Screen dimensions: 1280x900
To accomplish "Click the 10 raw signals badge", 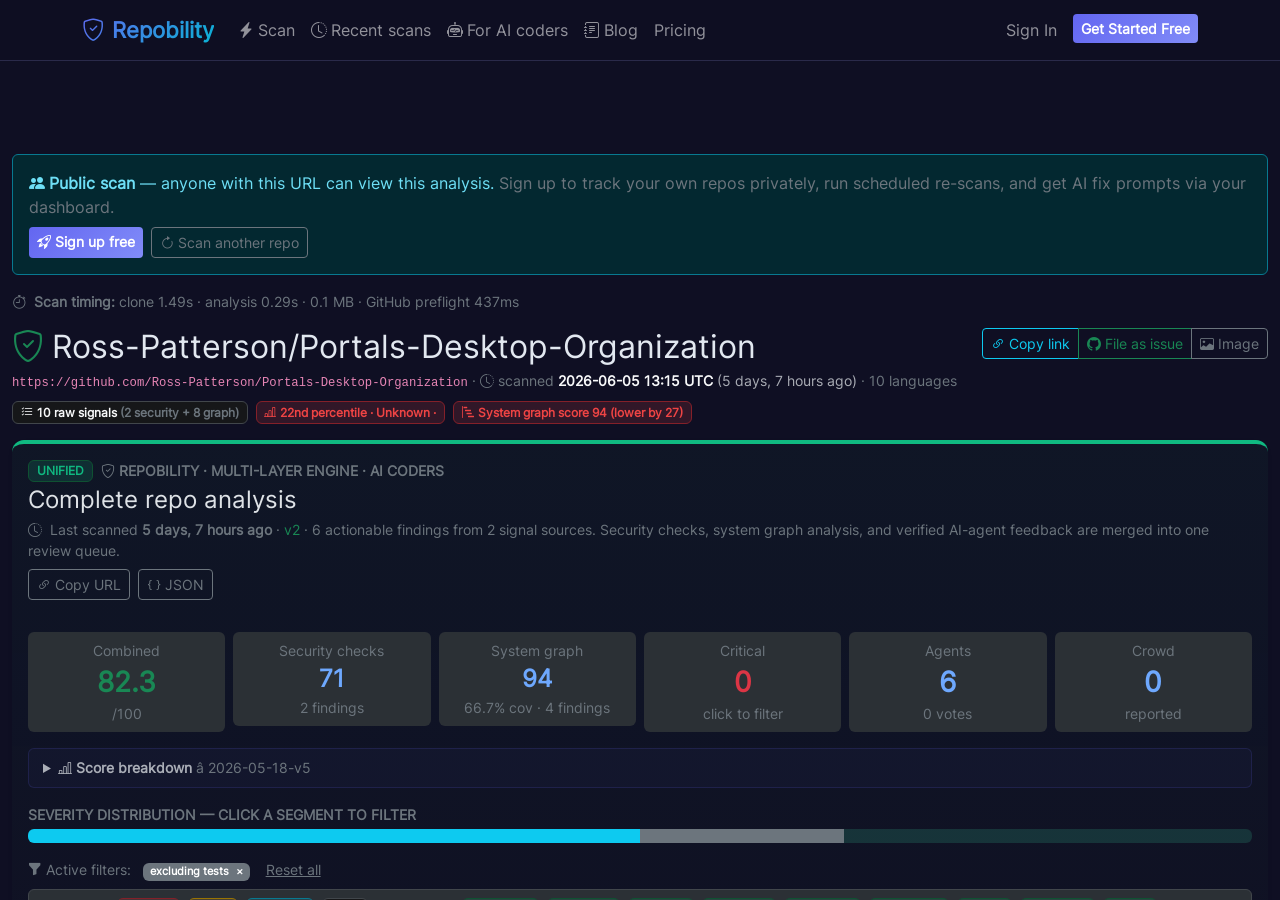I will pos(130,412).
